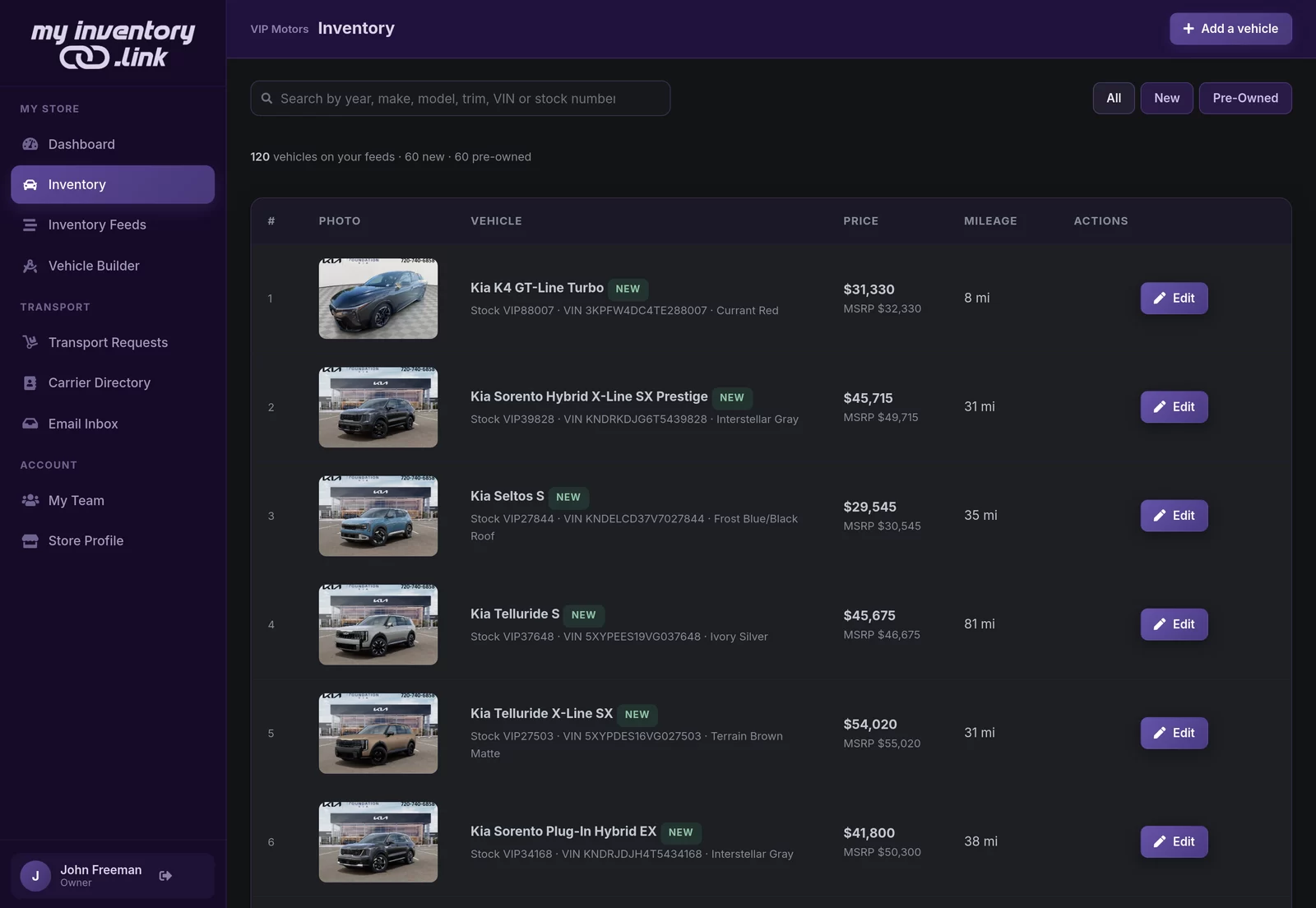The width and height of the screenshot is (1316, 908).
Task: Click pencil icon for Kia Telluride S
Action: 1160,624
